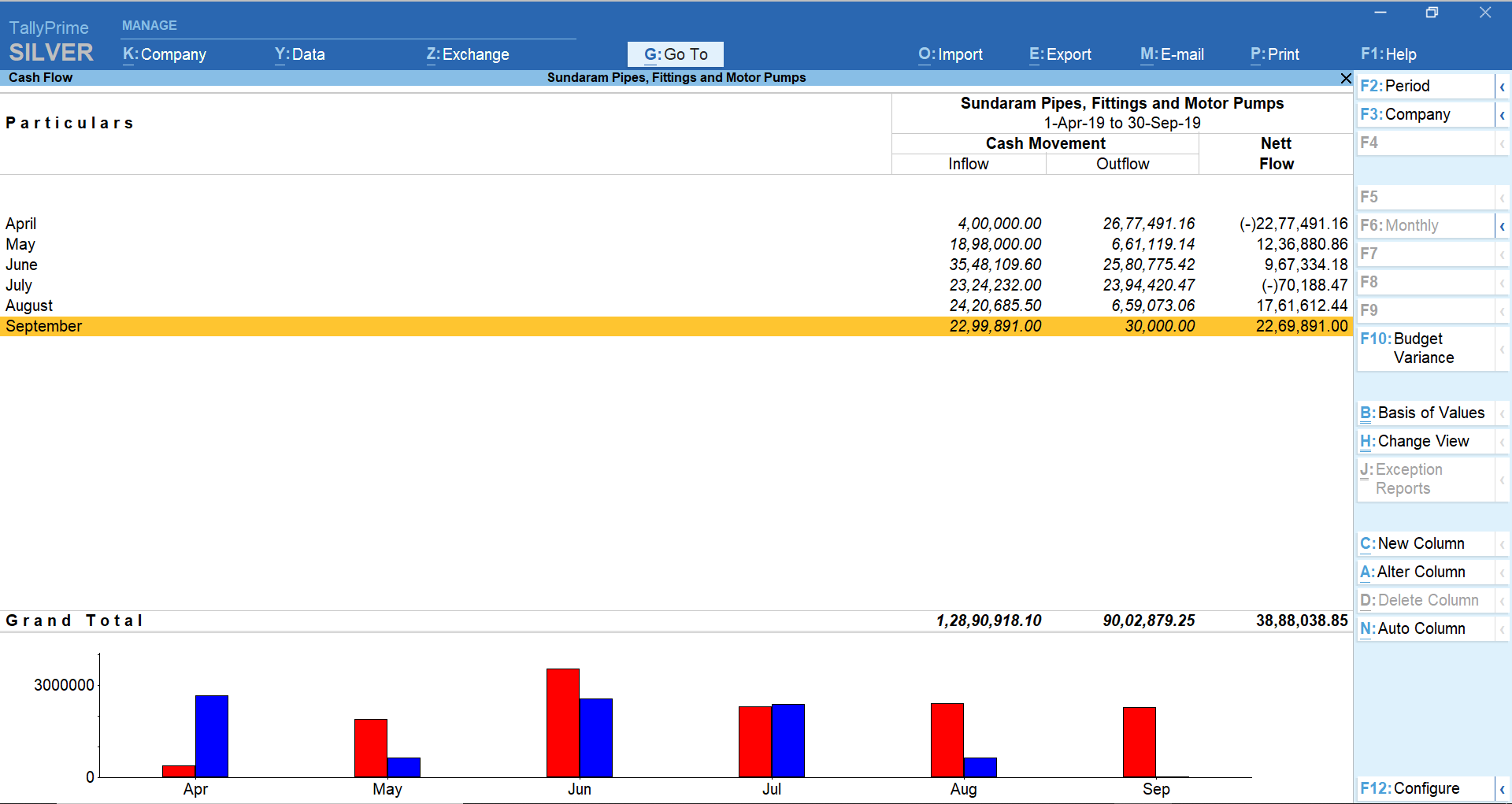
Task: Open the E: Export menu
Action: pos(1059,54)
